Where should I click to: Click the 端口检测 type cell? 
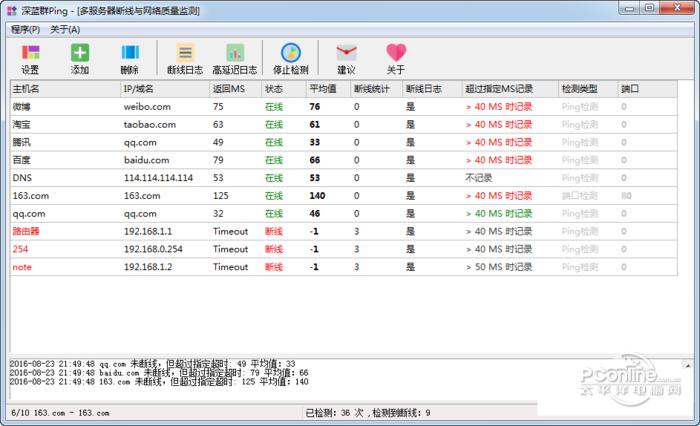[x=579, y=196]
